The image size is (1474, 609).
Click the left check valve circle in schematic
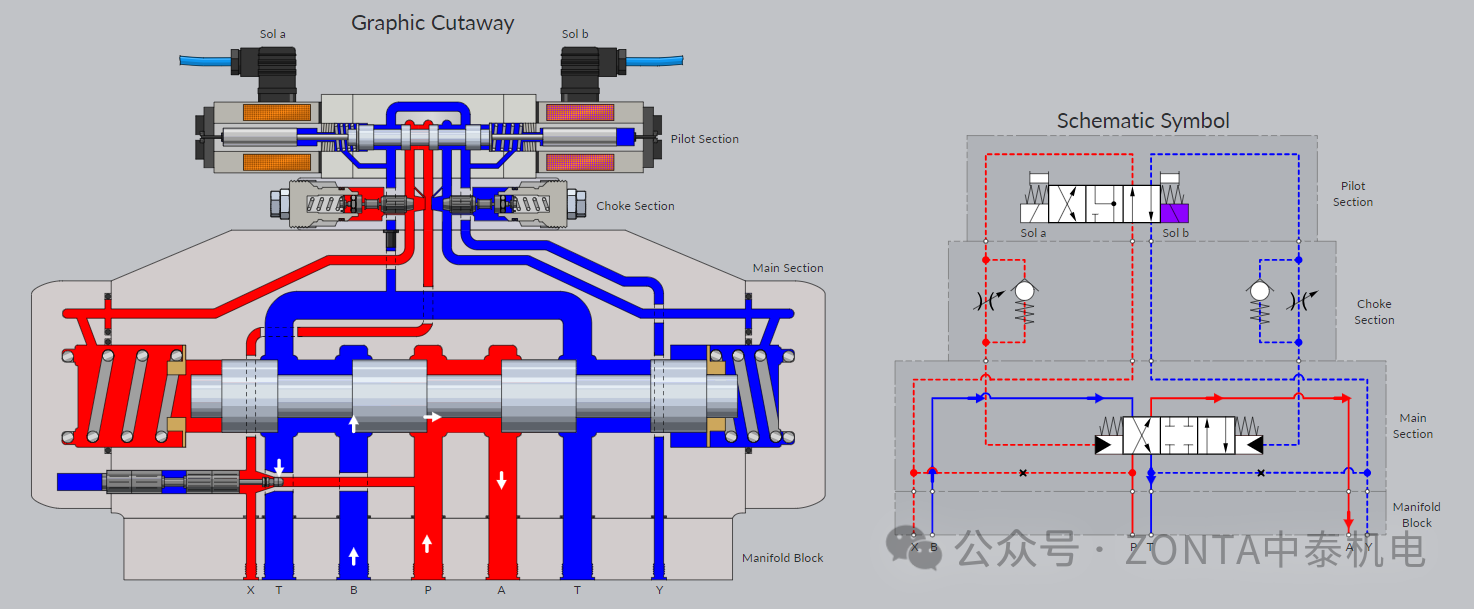point(1024,291)
